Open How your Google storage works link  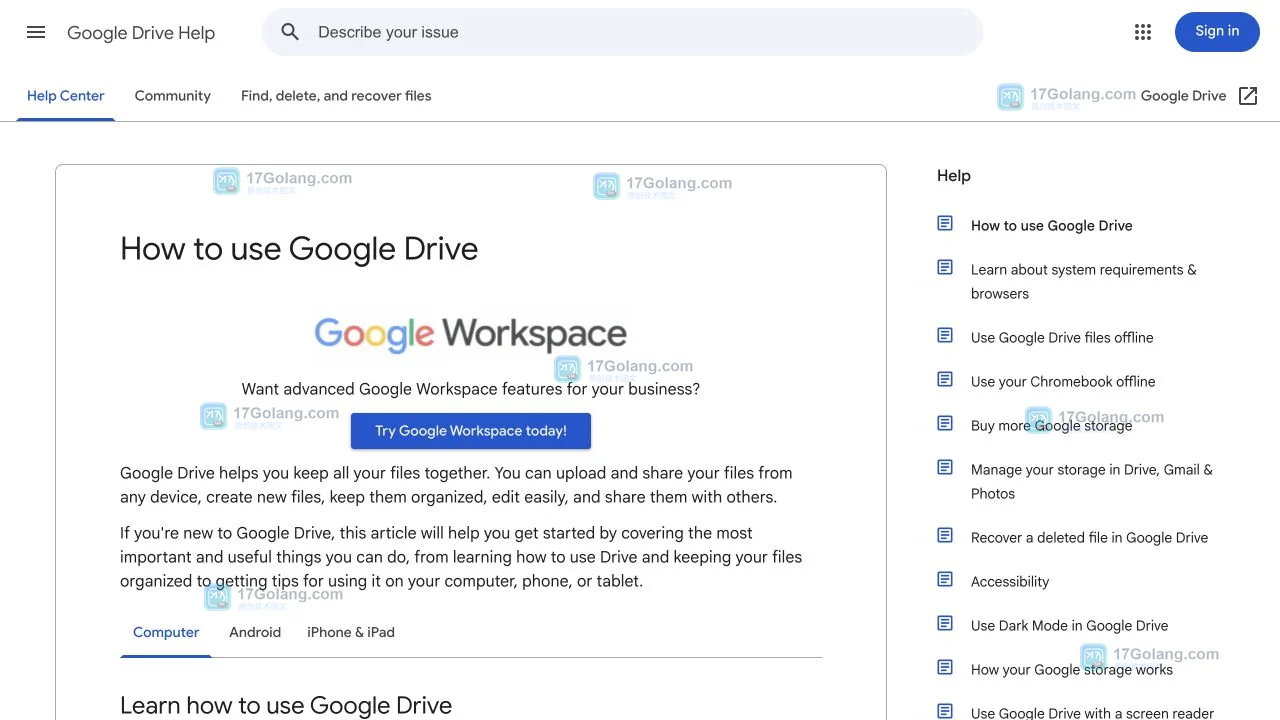point(1072,670)
